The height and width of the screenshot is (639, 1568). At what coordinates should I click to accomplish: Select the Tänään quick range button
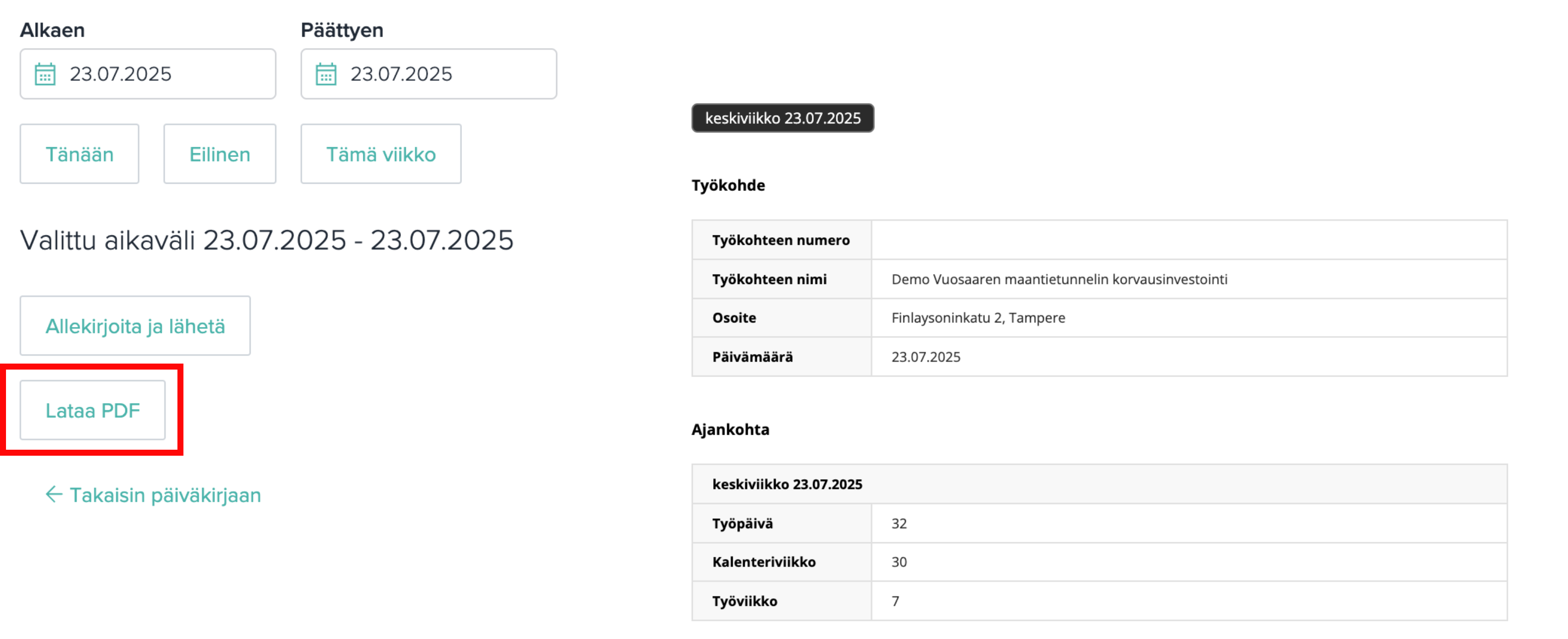(80, 154)
